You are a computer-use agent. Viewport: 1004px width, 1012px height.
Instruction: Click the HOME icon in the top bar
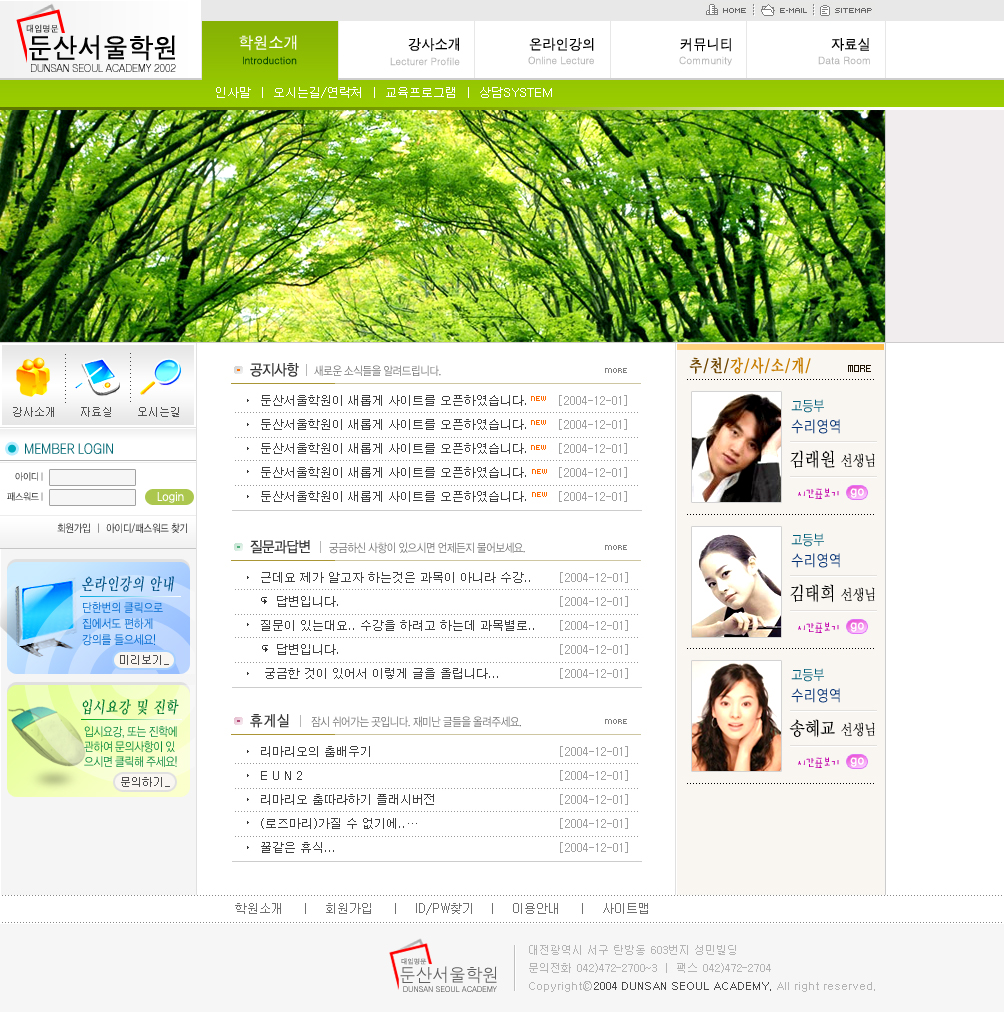coord(712,10)
